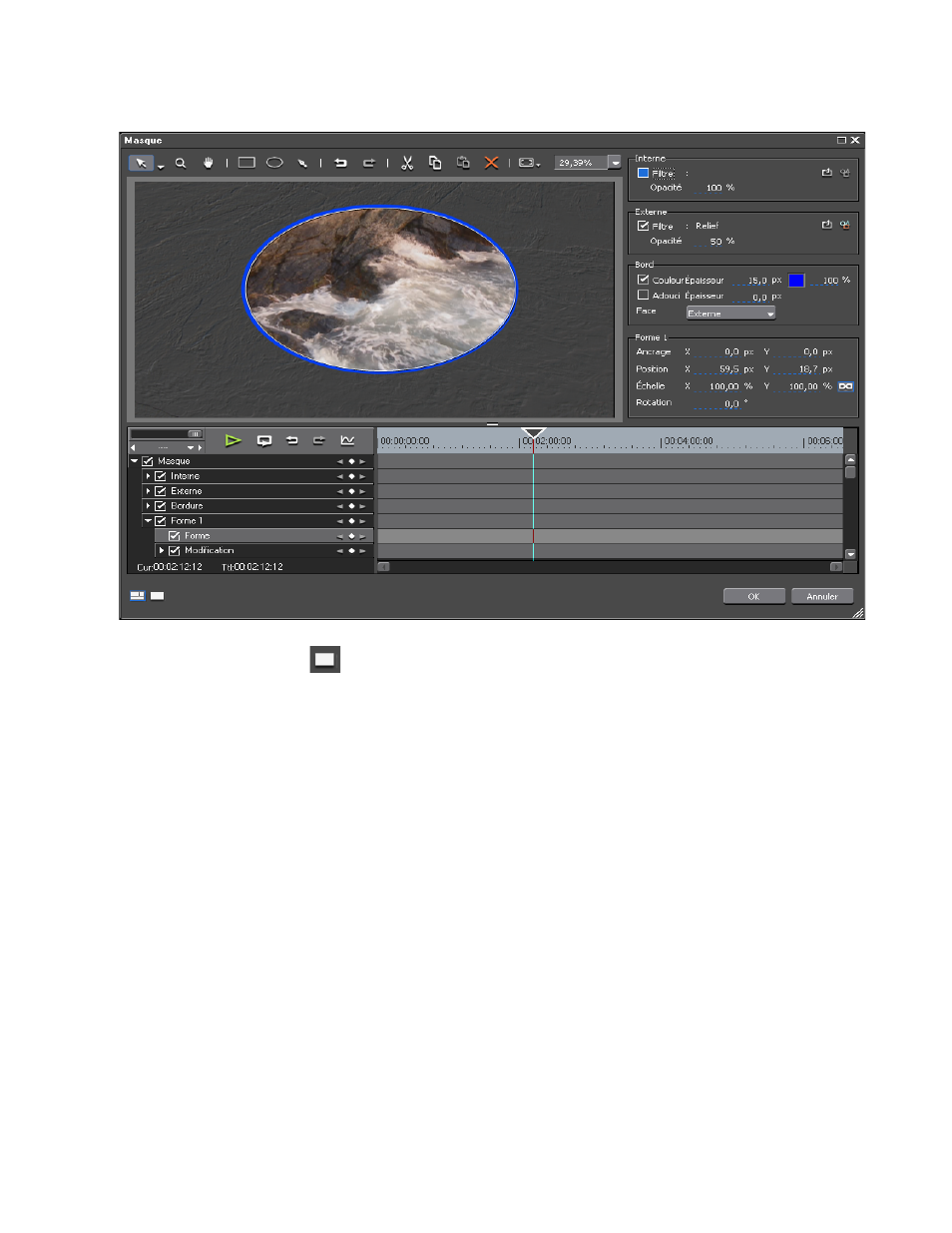
Task: Start timeline playback with green play button
Action: click(233, 440)
